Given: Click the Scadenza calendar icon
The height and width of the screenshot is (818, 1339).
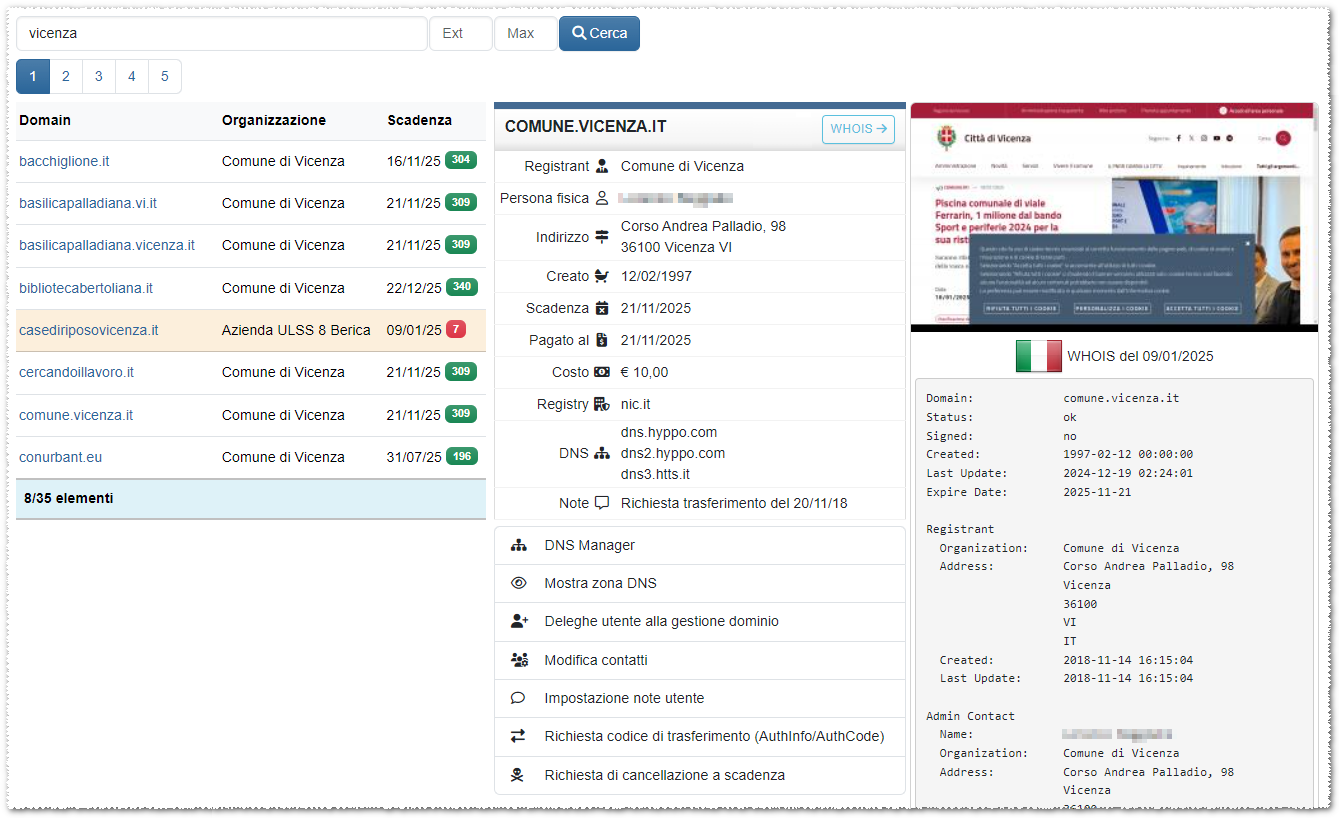Looking at the screenshot, I should tap(602, 308).
